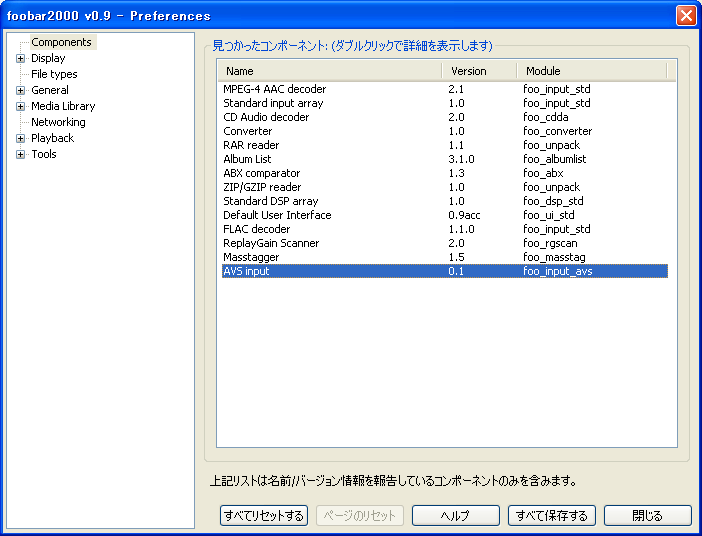The height and width of the screenshot is (536, 702).
Task: Select the Standard DSP array row
Action: tap(445, 201)
